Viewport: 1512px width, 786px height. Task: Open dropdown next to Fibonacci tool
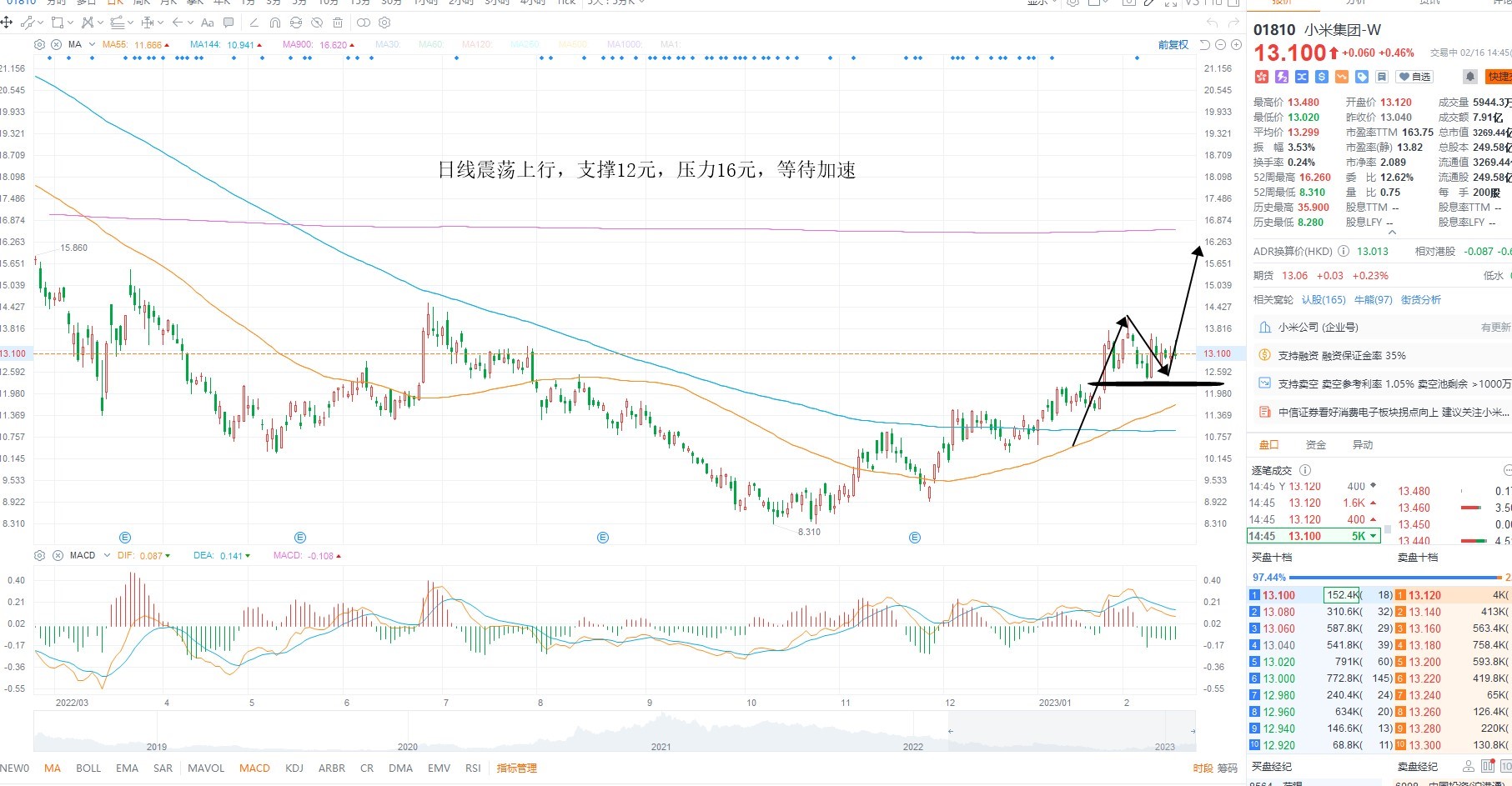[131, 23]
